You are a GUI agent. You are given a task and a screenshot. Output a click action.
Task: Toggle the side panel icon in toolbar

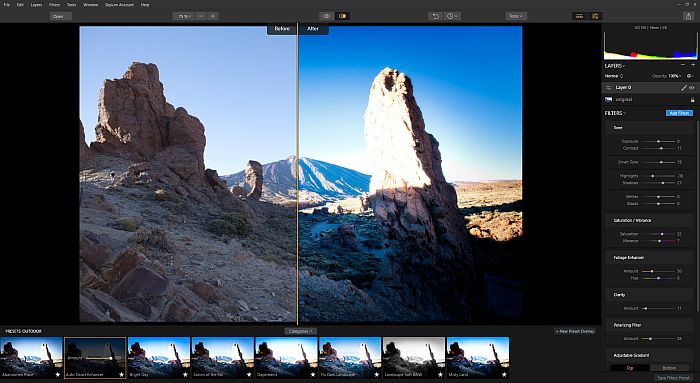595,16
